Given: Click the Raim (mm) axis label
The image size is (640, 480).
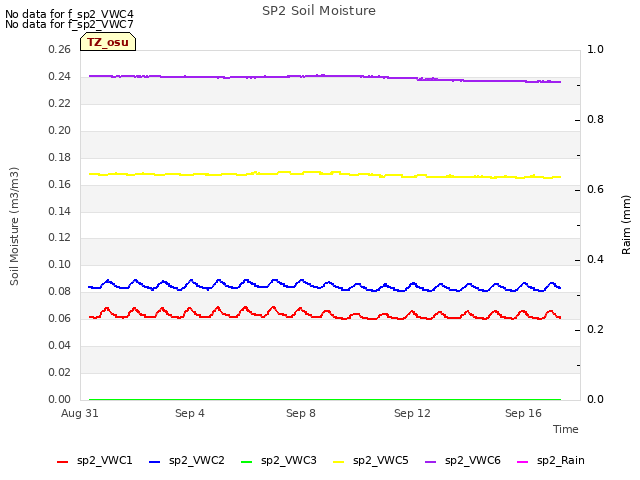Looking at the screenshot, I should pos(626,225).
